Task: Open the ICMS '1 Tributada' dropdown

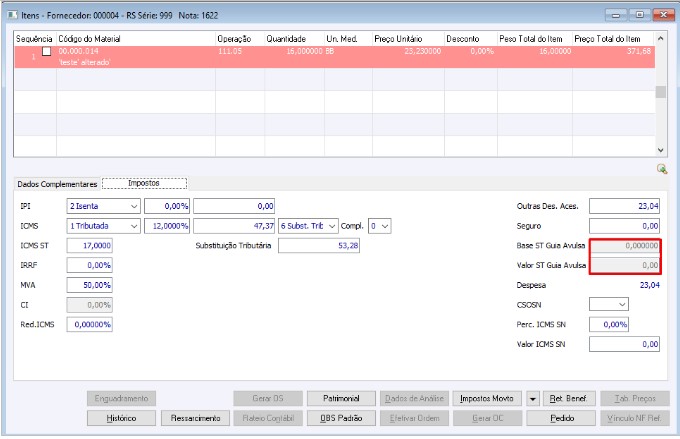Action: pos(134,226)
